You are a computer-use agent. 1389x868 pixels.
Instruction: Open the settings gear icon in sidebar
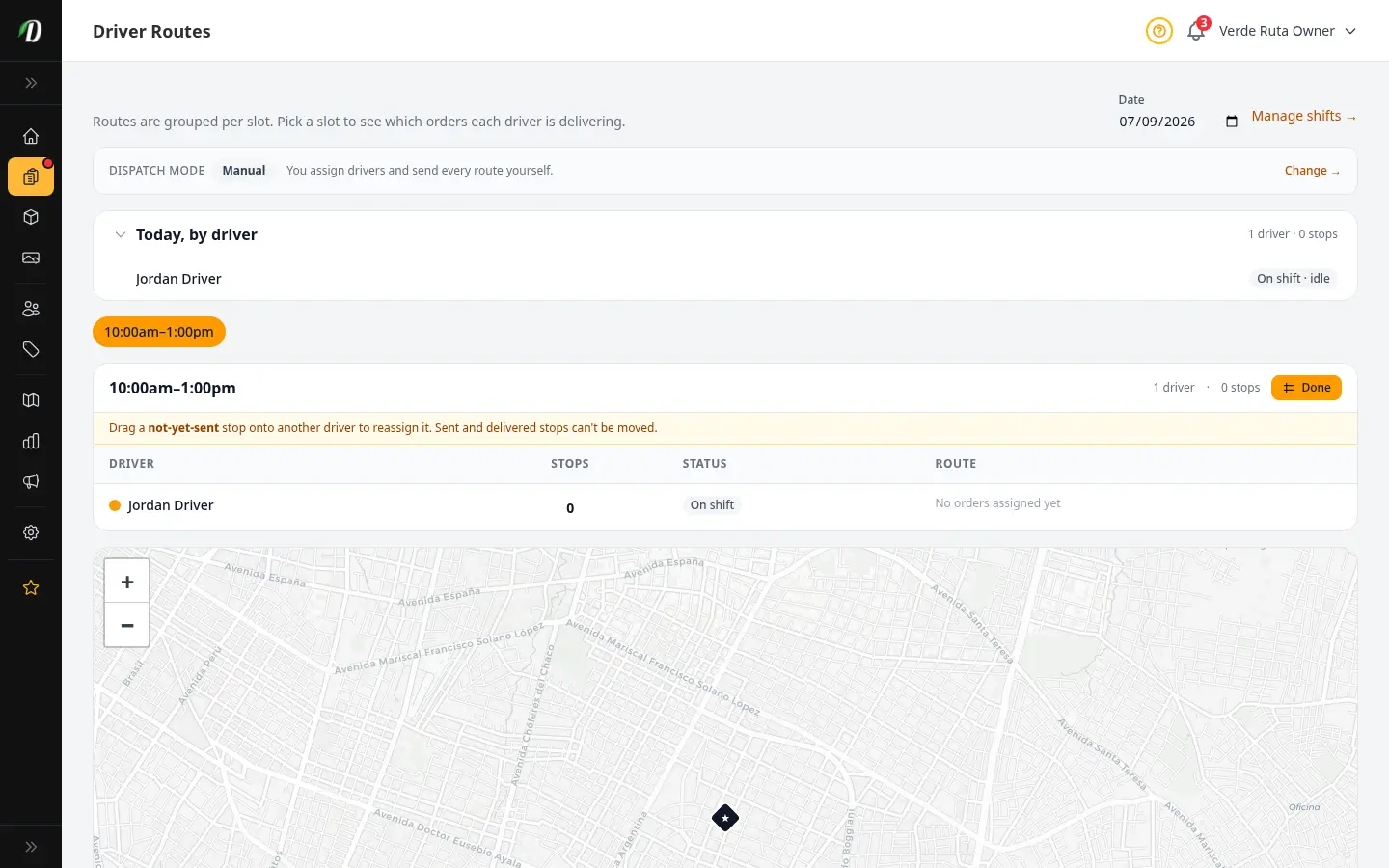[x=31, y=532]
